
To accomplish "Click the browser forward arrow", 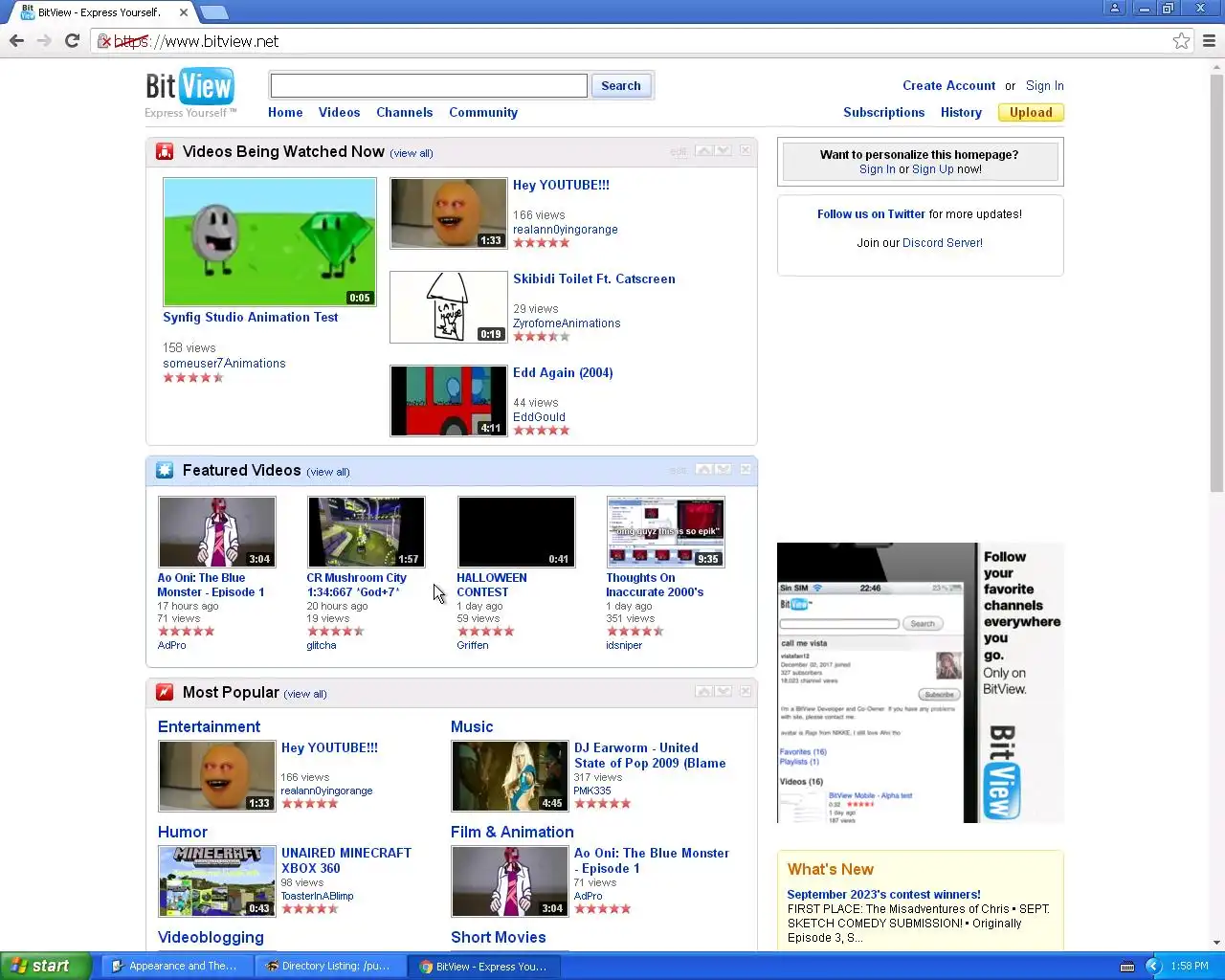I will click(44, 40).
